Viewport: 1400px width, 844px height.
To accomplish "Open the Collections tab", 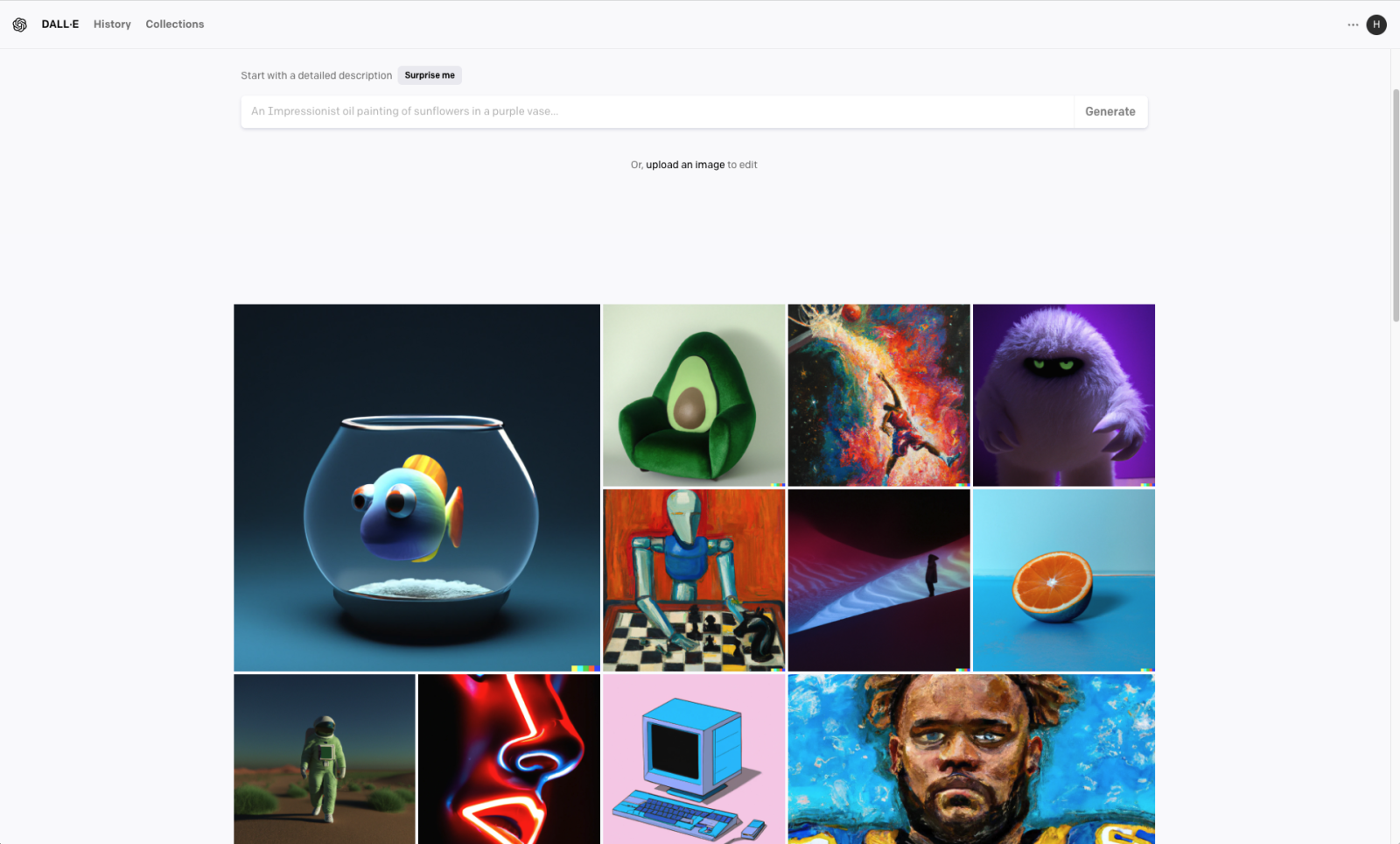I will (x=175, y=25).
